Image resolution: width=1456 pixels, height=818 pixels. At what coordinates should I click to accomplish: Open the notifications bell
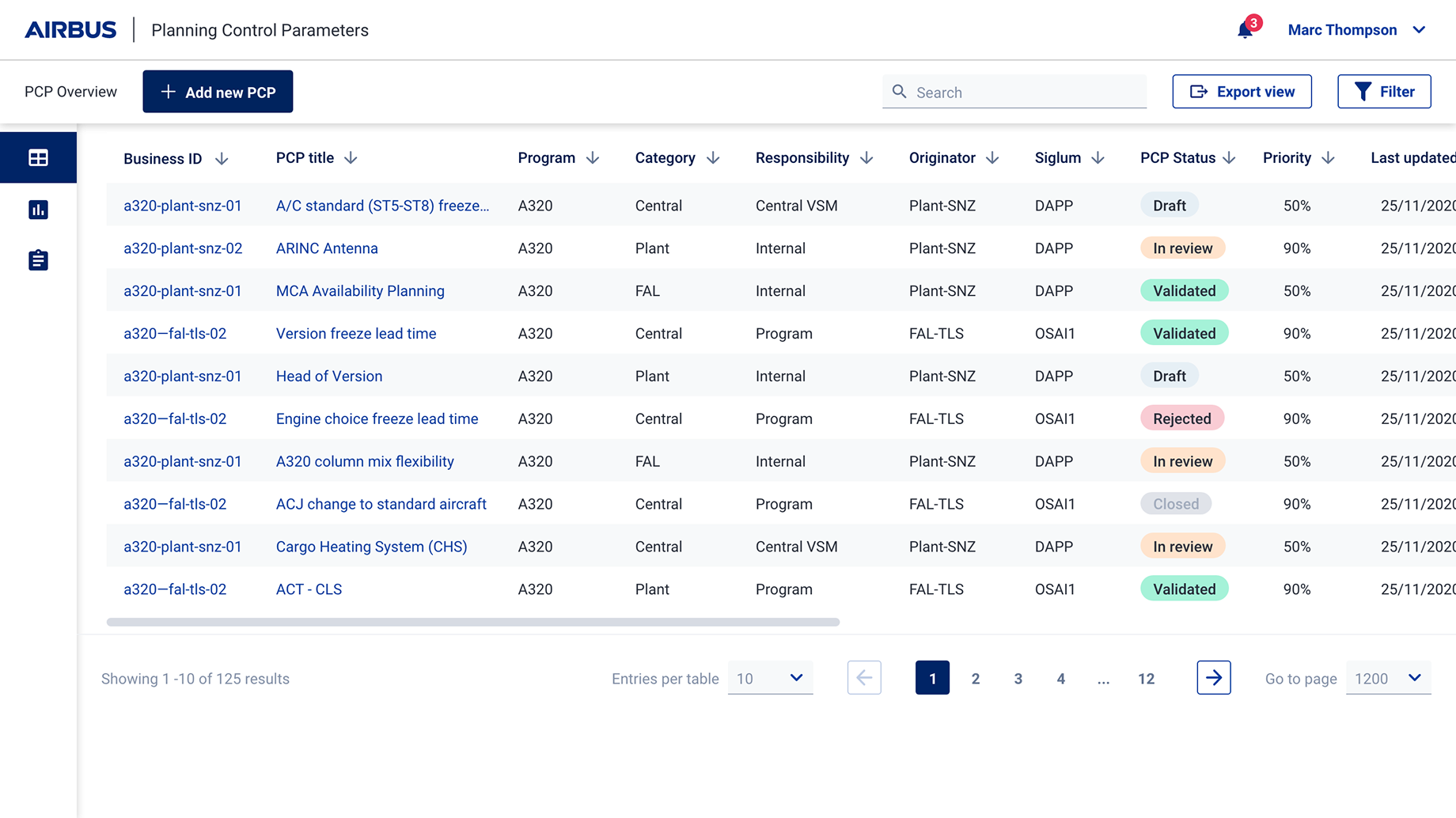point(1246,30)
